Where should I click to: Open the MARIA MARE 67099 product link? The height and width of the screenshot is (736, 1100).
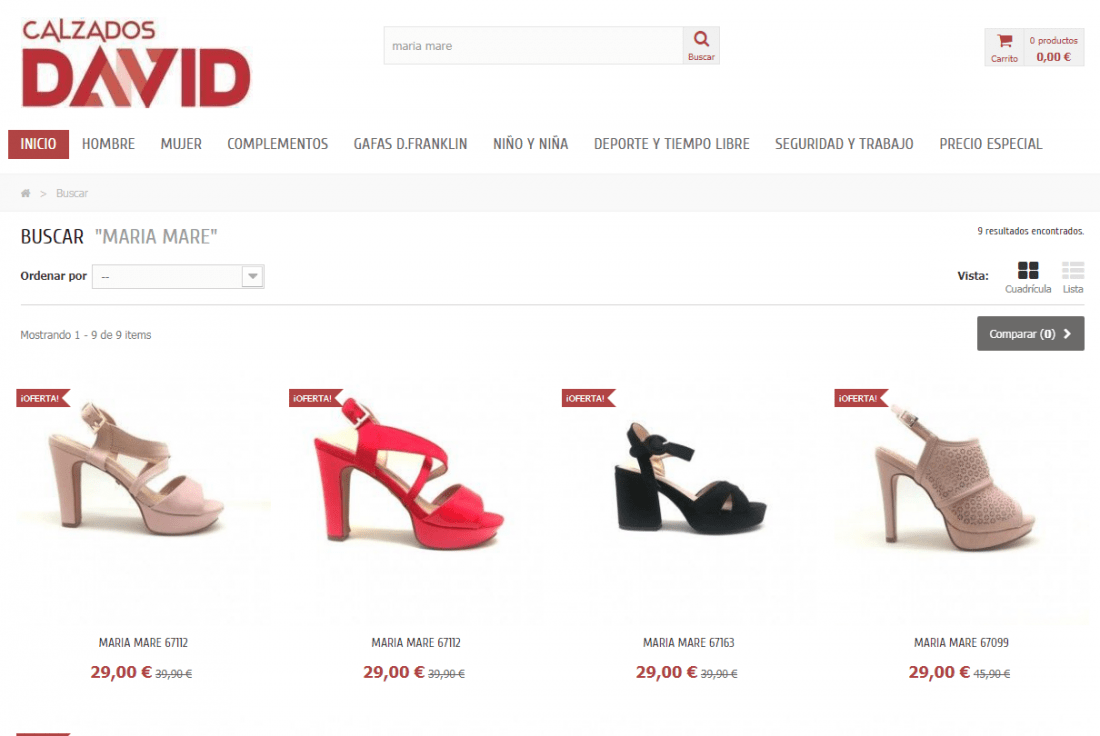(x=961, y=643)
